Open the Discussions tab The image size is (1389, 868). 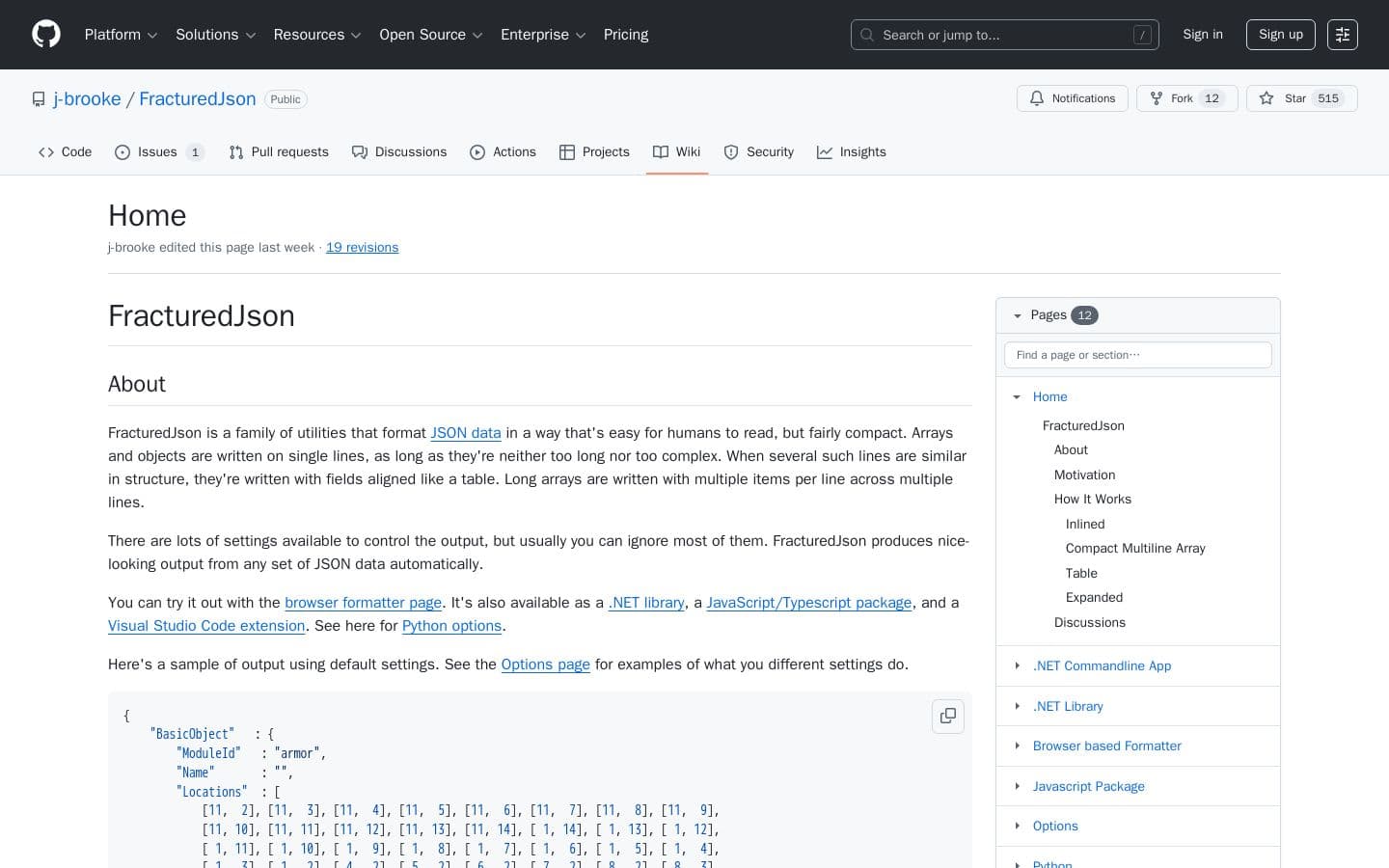[399, 152]
